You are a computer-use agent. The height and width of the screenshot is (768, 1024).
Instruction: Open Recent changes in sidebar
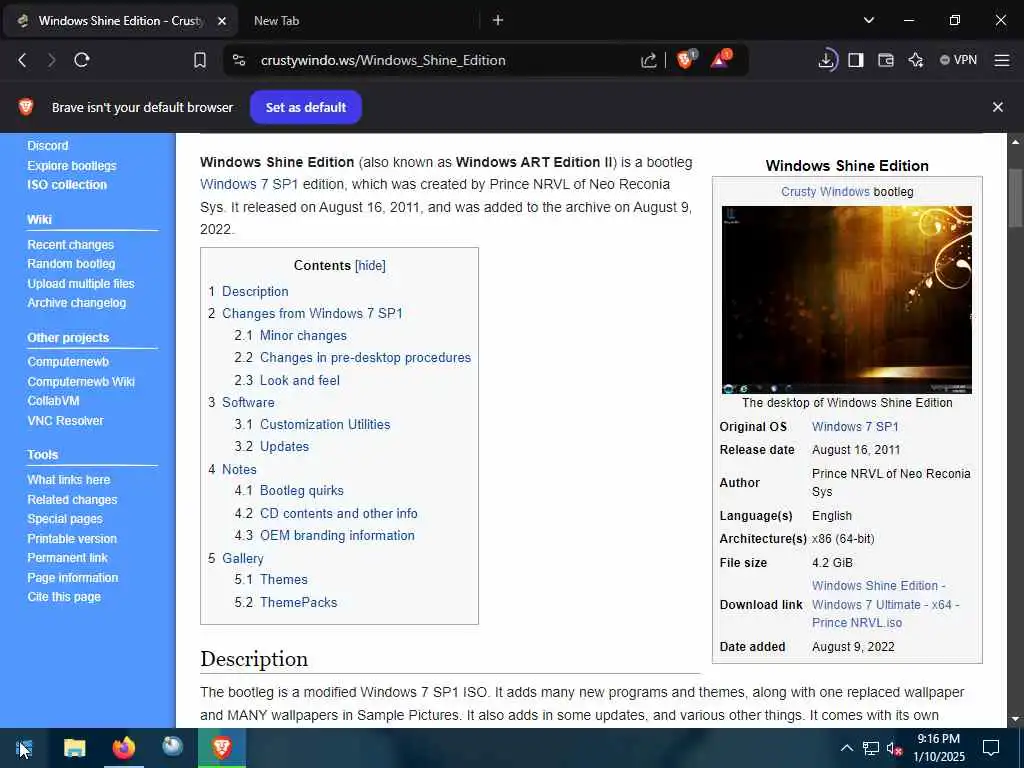[71, 245]
